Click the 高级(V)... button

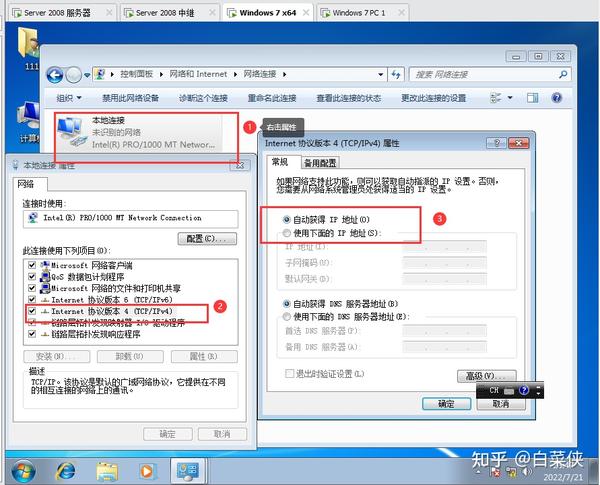click(x=487, y=376)
